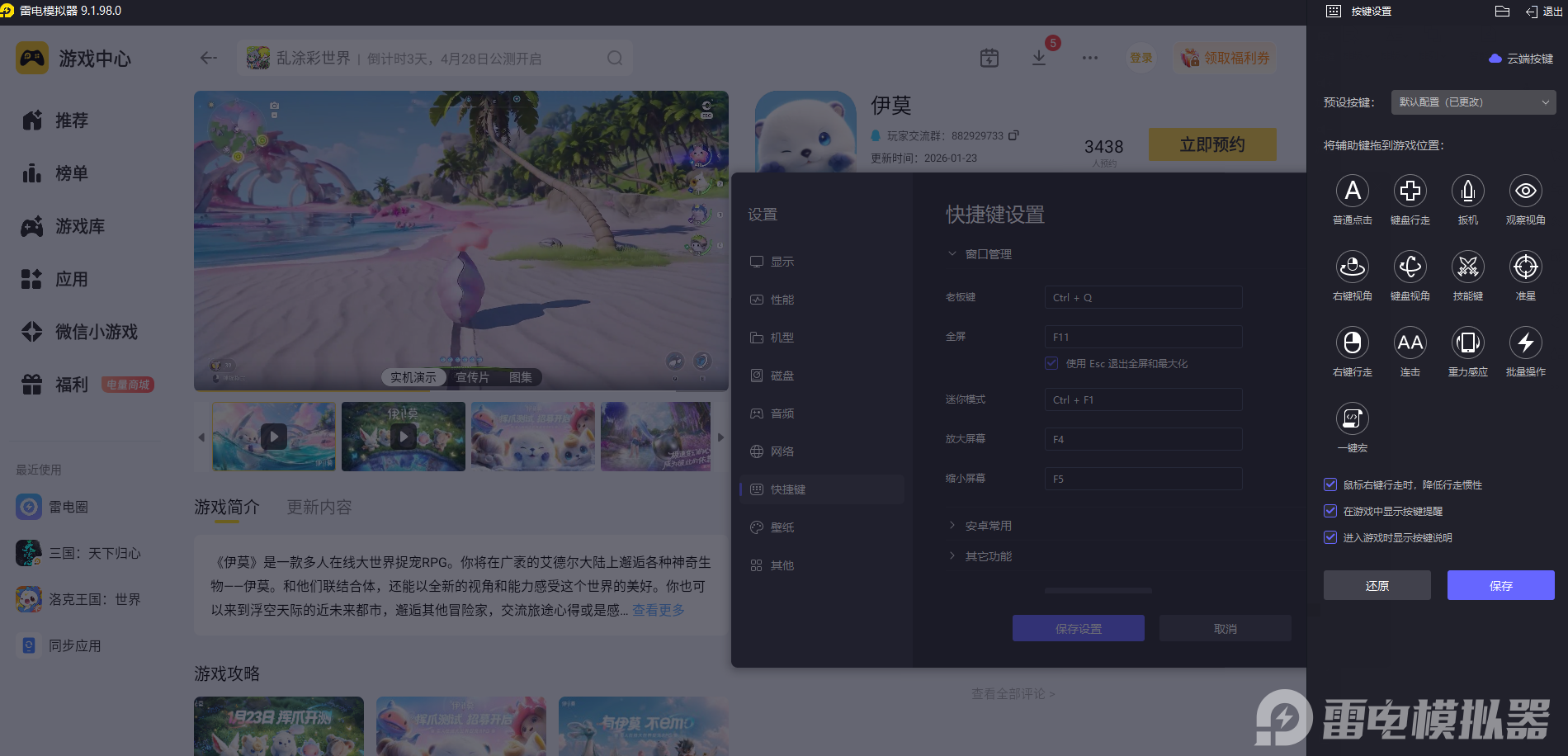The height and width of the screenshot is (756, 1568).
Task: Select the 键盘行走 keyboard walk icon
Action: [x=1410, y=191]
